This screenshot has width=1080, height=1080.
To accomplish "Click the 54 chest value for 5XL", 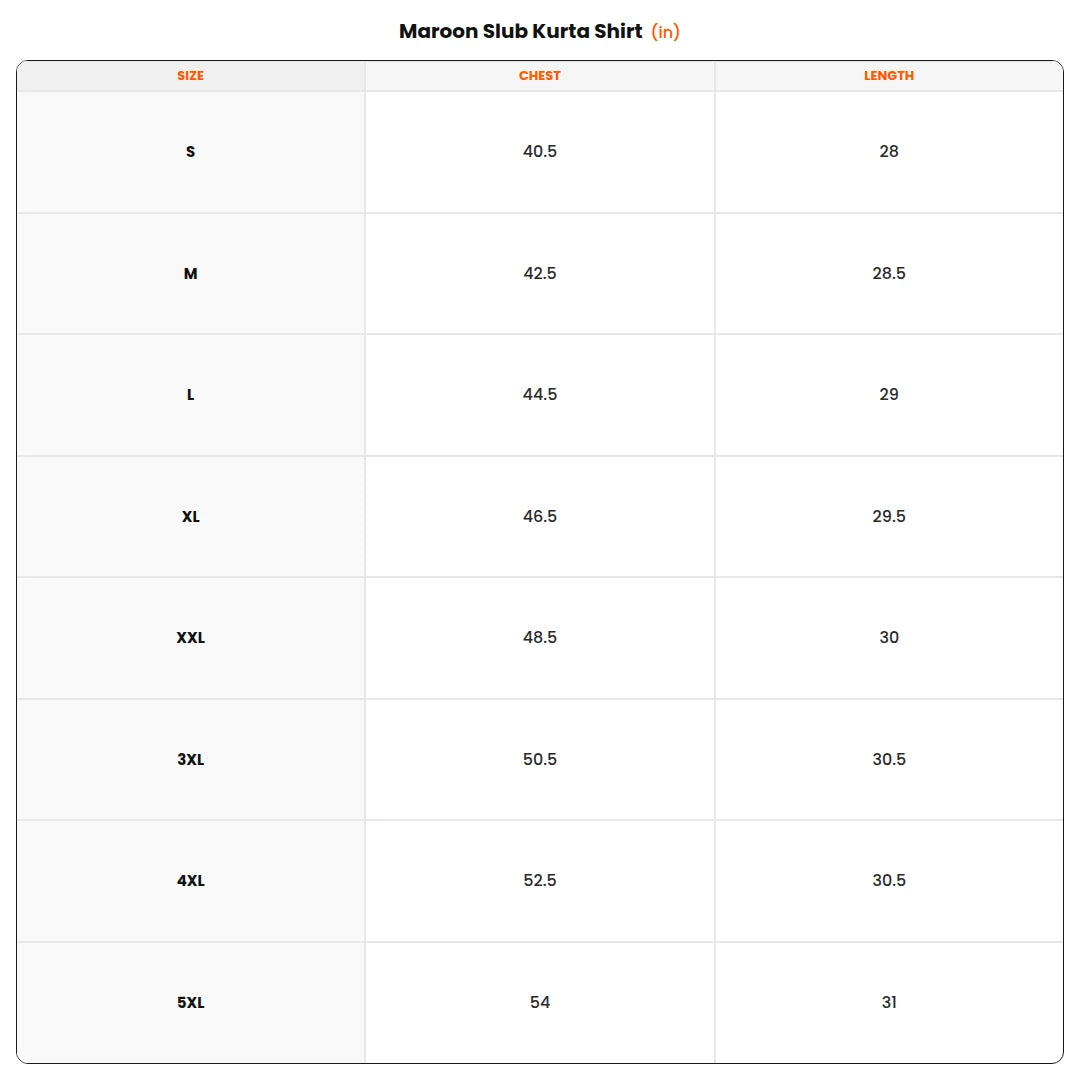I will (539, 1002).
